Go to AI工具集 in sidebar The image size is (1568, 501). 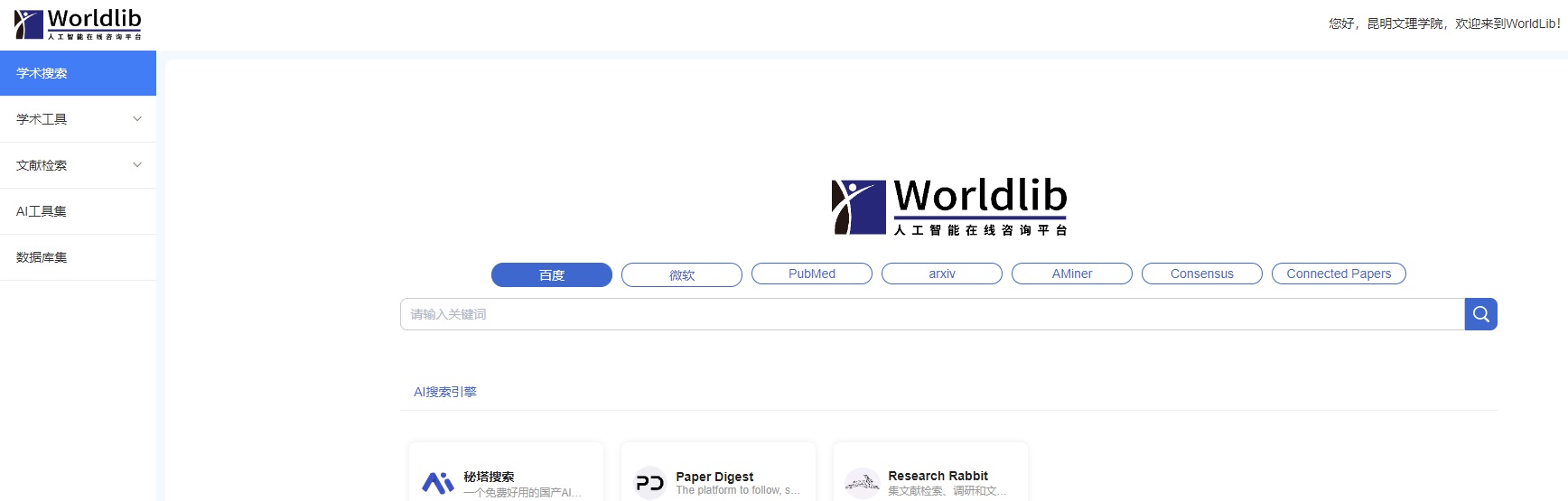(x=78, y=211)
